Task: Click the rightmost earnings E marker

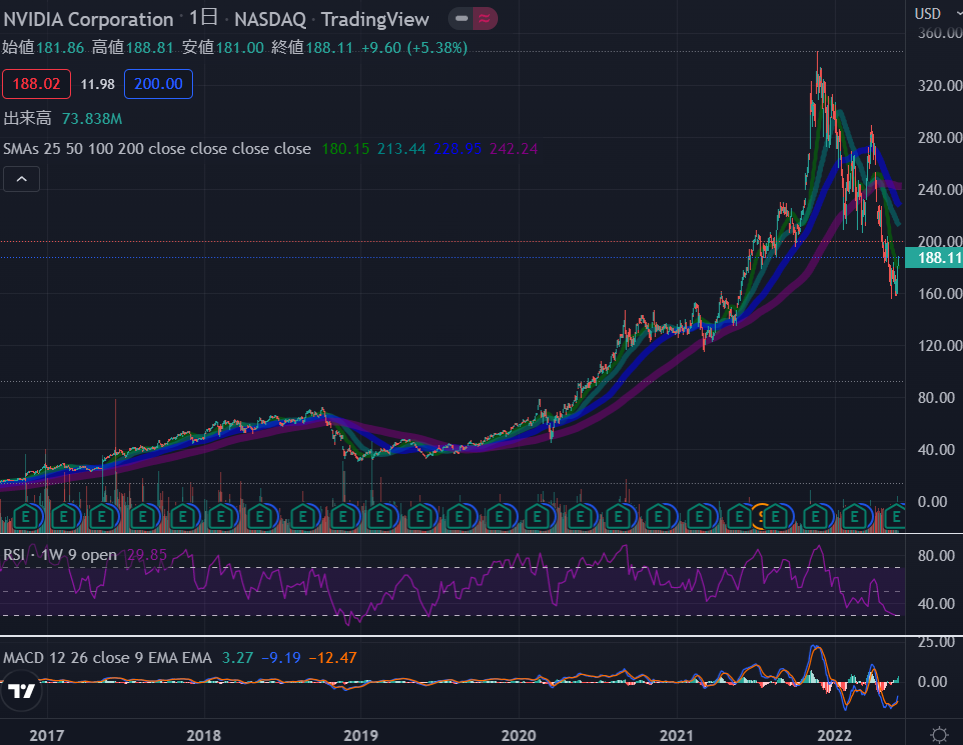Action: 896,517
